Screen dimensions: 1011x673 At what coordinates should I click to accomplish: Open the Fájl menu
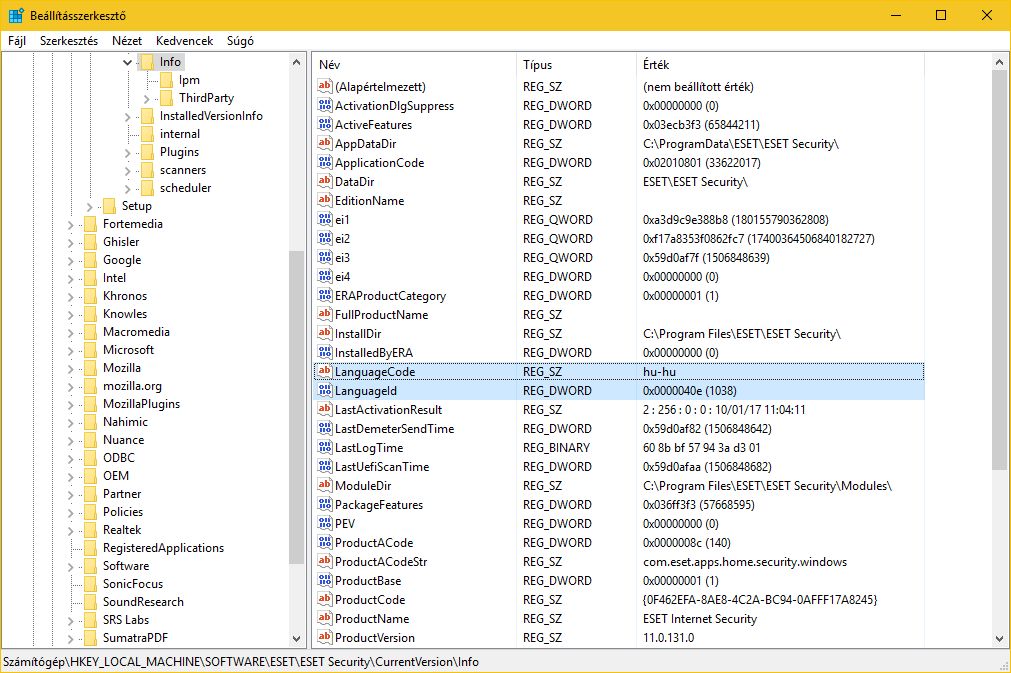coord(17,41)
